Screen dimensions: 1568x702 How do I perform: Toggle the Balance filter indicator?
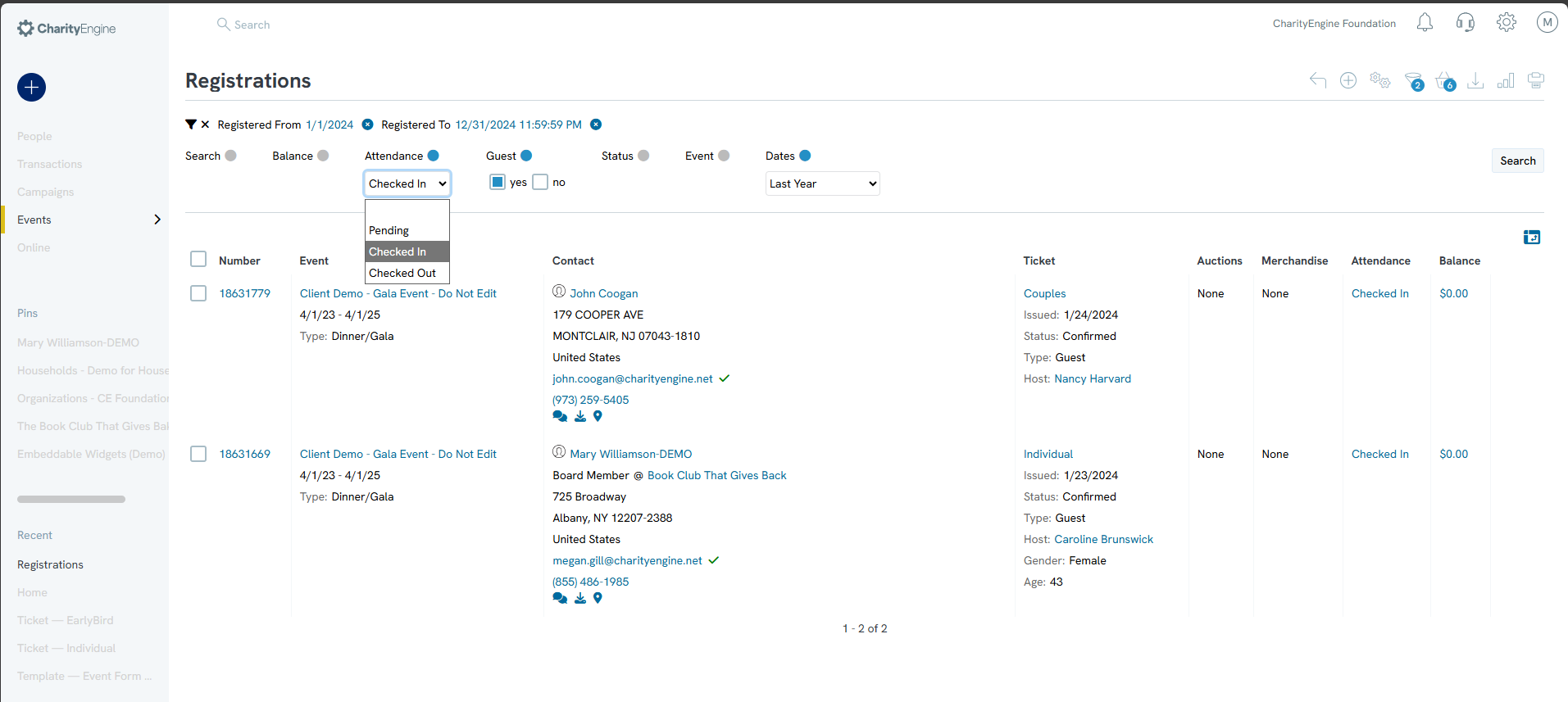click(323, 156)
